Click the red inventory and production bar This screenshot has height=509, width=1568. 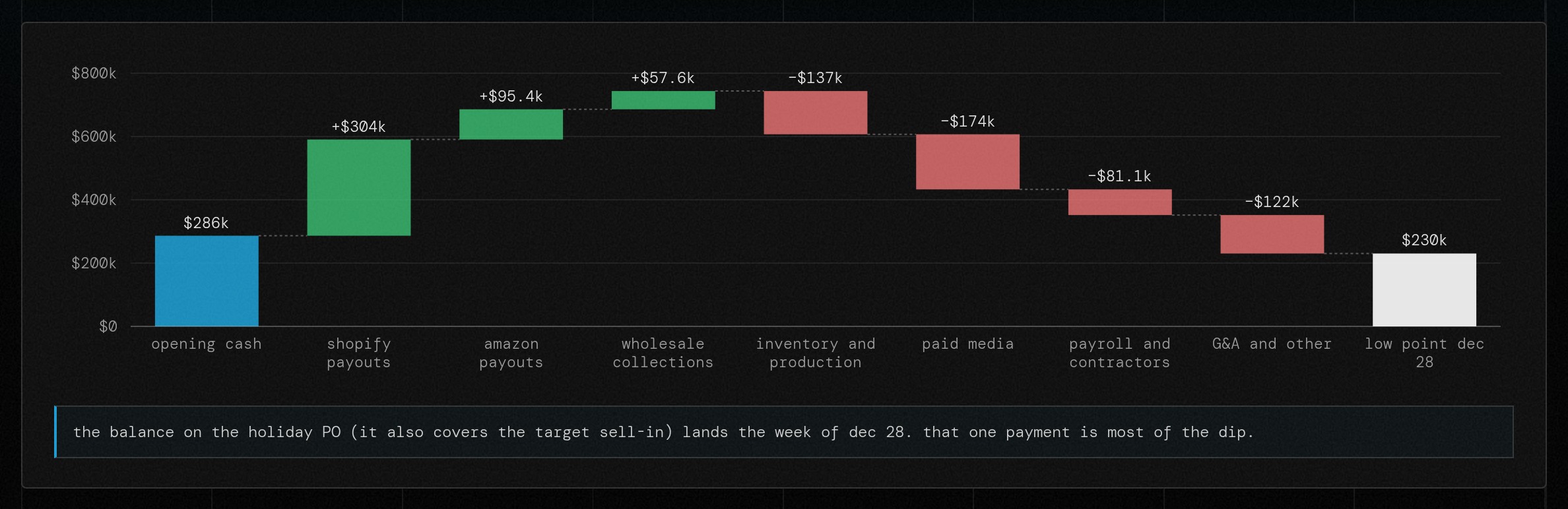pyautogui.click(x=816, y=113)
